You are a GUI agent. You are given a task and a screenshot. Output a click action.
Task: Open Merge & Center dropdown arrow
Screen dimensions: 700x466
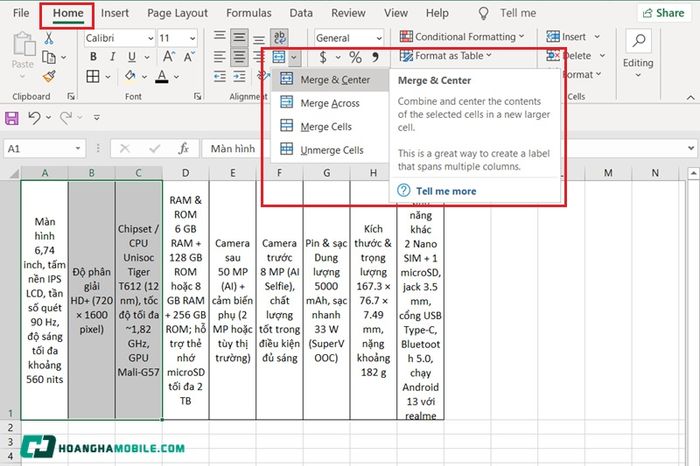293,57
